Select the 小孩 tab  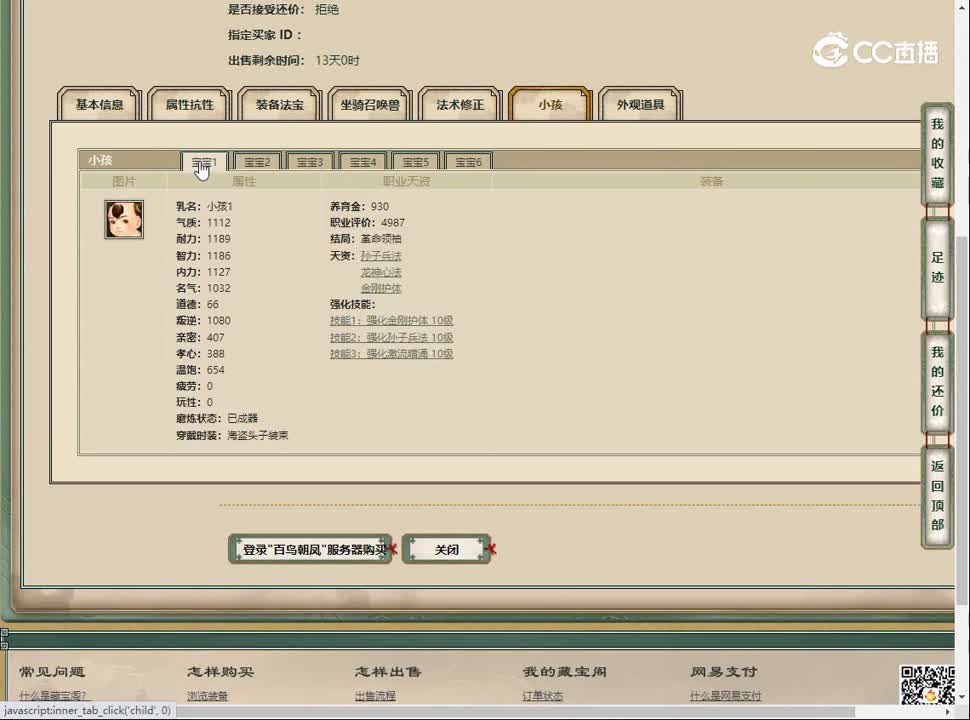(550, 105)
